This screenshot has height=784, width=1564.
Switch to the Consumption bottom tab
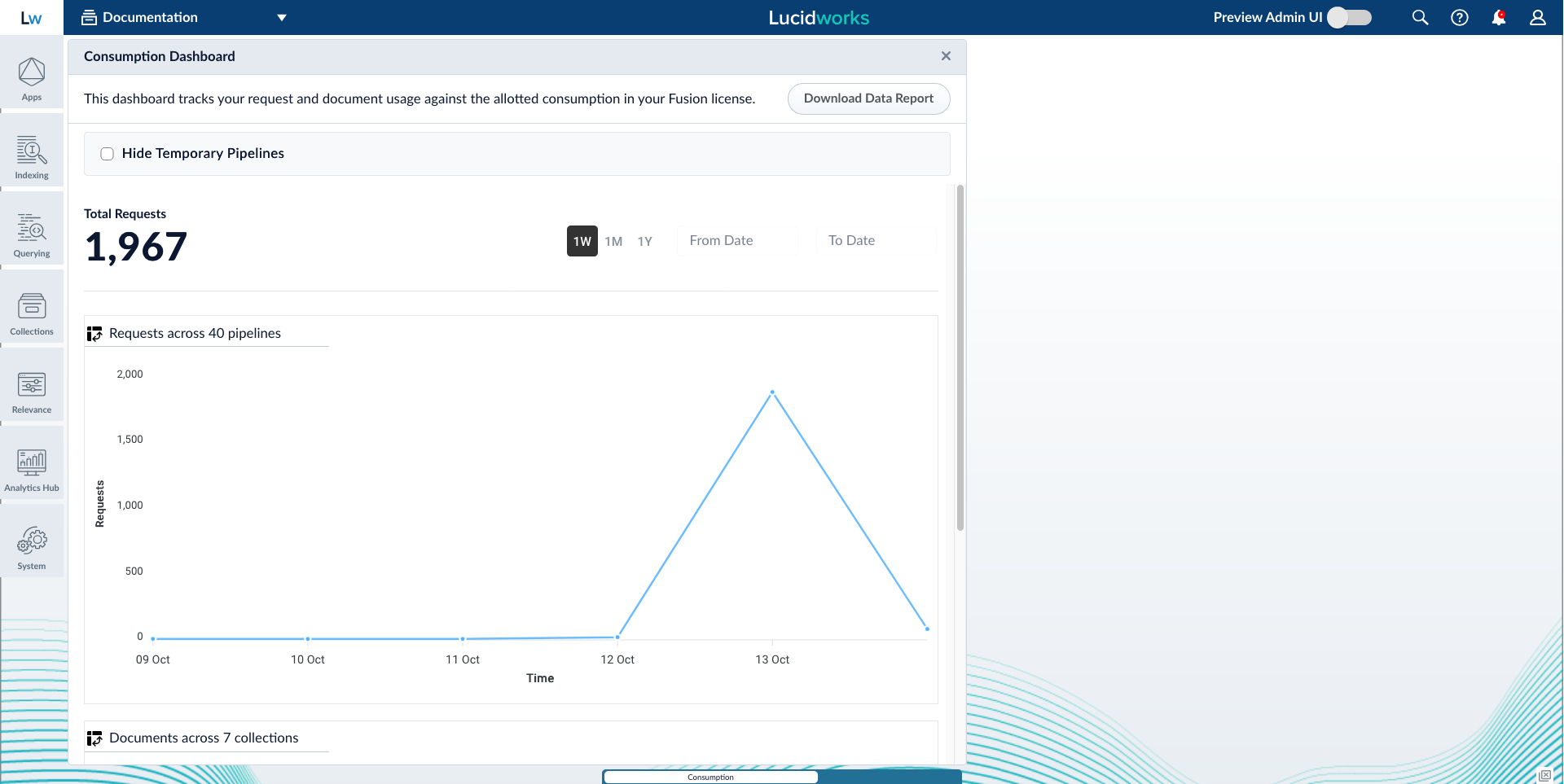pos(710,777)
